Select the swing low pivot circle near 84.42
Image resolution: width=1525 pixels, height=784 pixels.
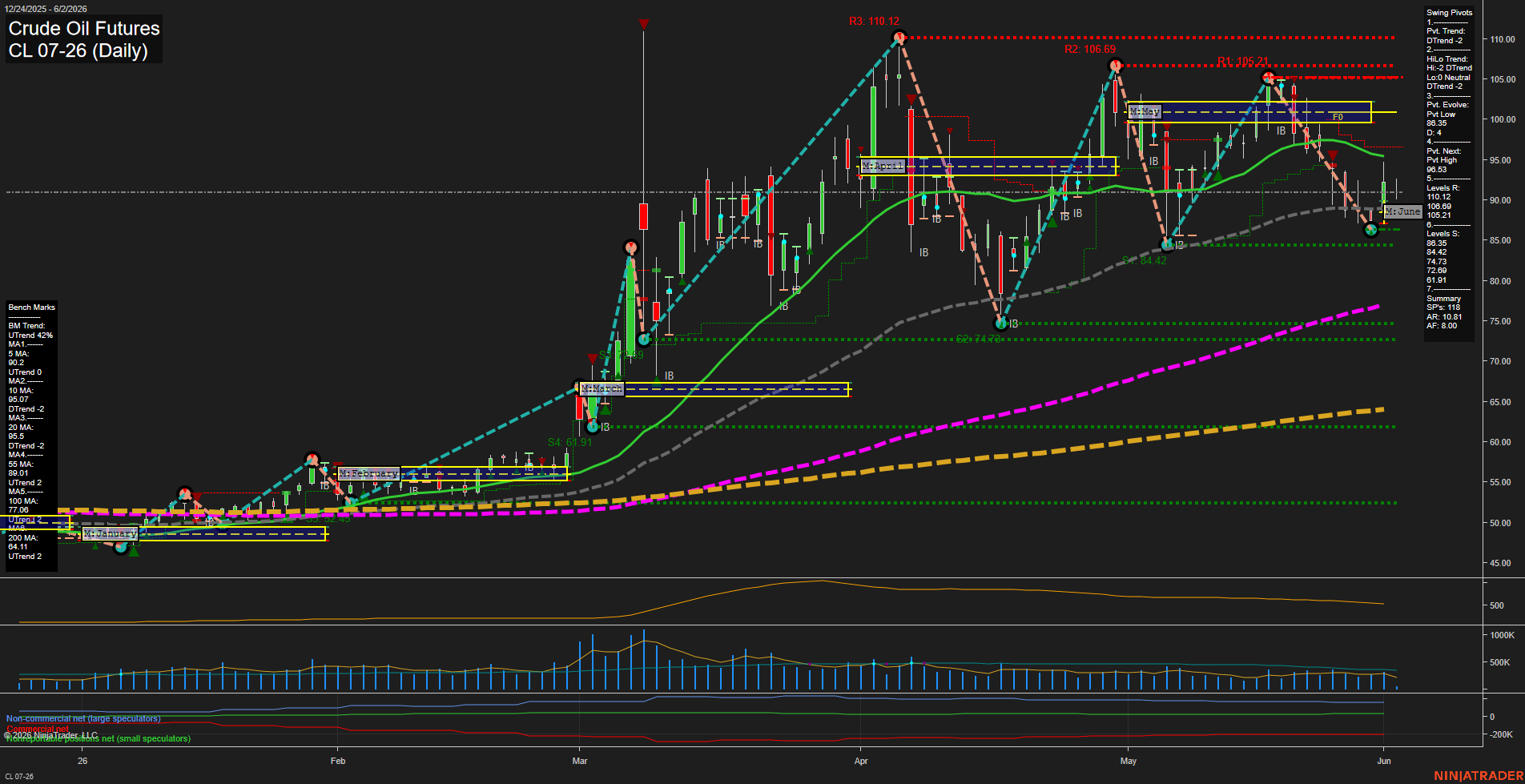(x=1167, y=244)
